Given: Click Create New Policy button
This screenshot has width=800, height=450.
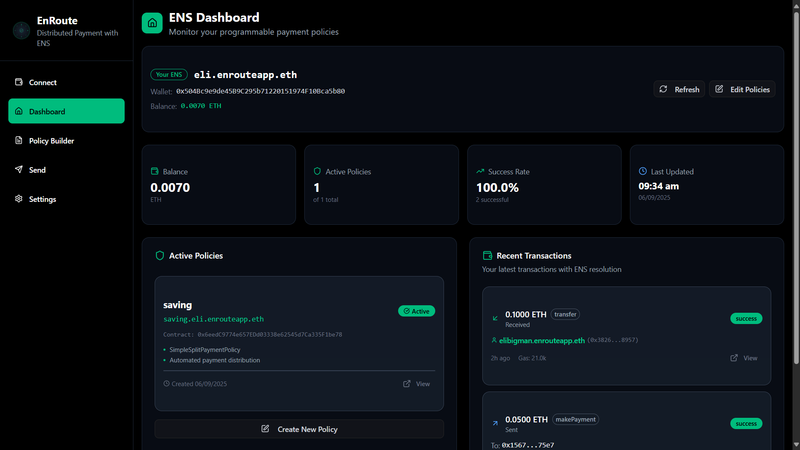Looking at the screenshot, I should (299, 429).
